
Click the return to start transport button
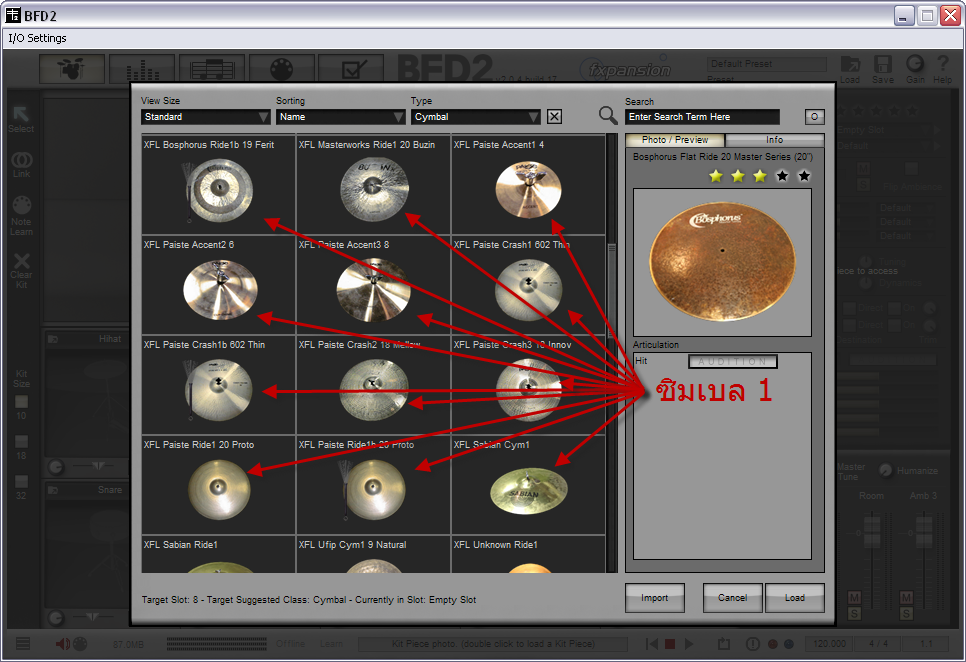coord(651,644)
